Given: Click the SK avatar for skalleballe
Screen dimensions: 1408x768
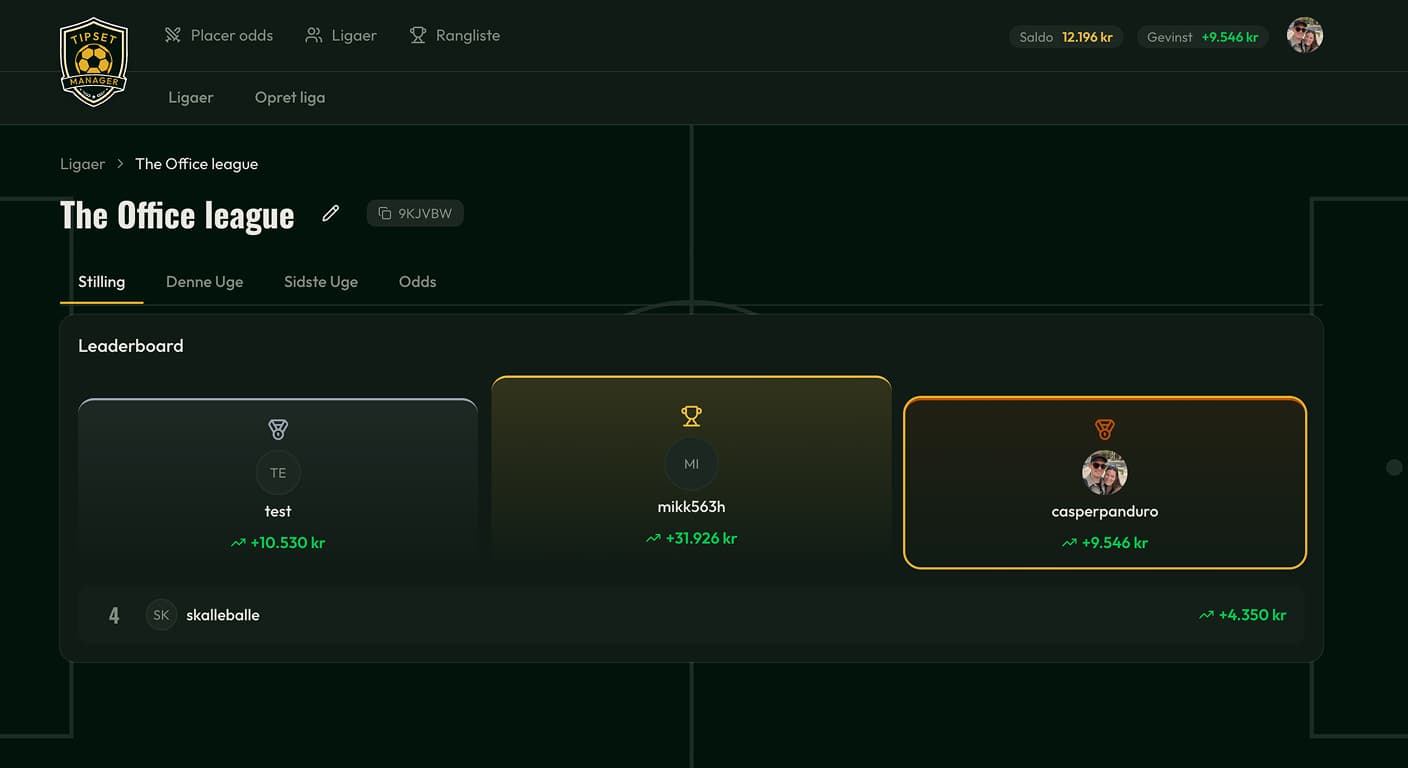Looking at the screenshot, I should [x=161, y=615].
